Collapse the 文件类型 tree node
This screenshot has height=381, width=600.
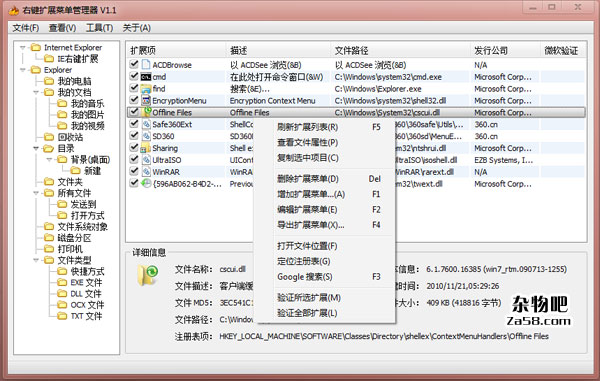pyautogui.click(x=36, y=261)
